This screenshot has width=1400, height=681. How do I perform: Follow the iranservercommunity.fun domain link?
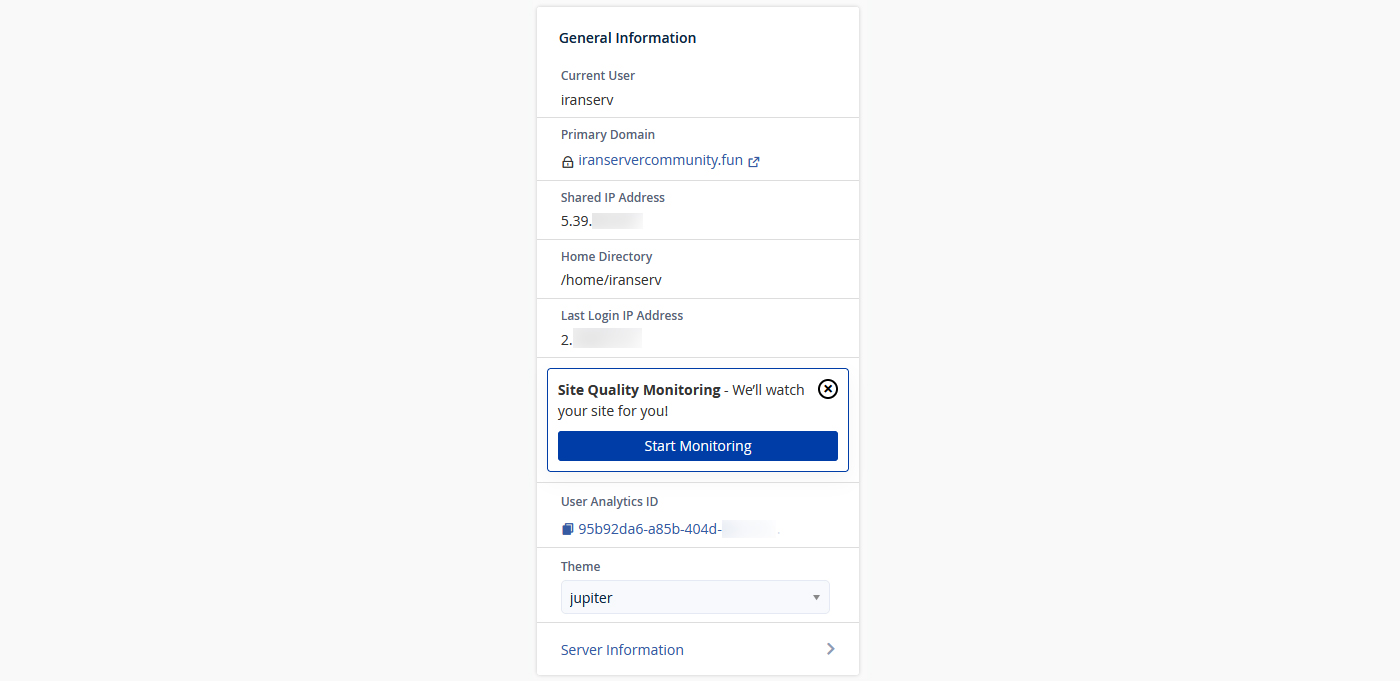tap(660, 160)
